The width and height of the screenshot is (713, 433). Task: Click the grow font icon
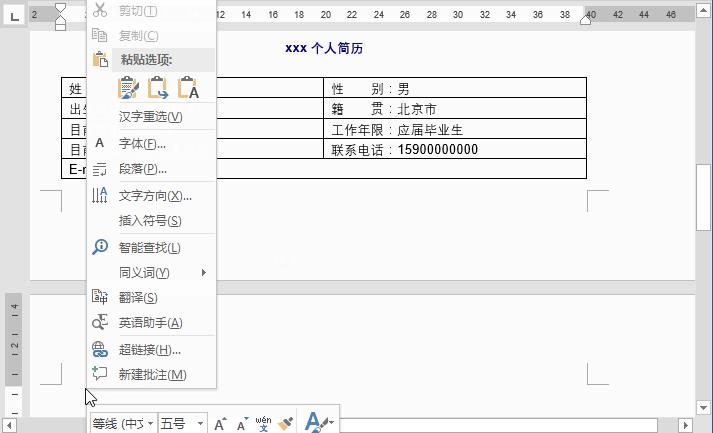(x=220, y=424)
